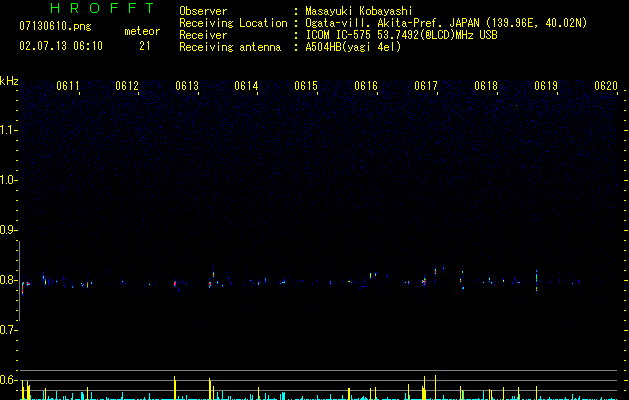Click the 0611 time marker

[68, 86]
